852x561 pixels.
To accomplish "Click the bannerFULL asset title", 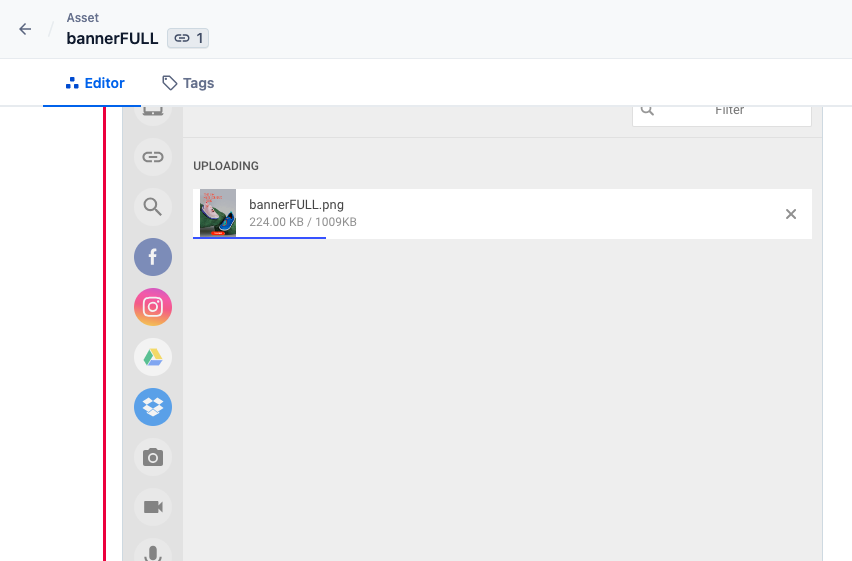I will pyautogui.click(x=112, y=39).
